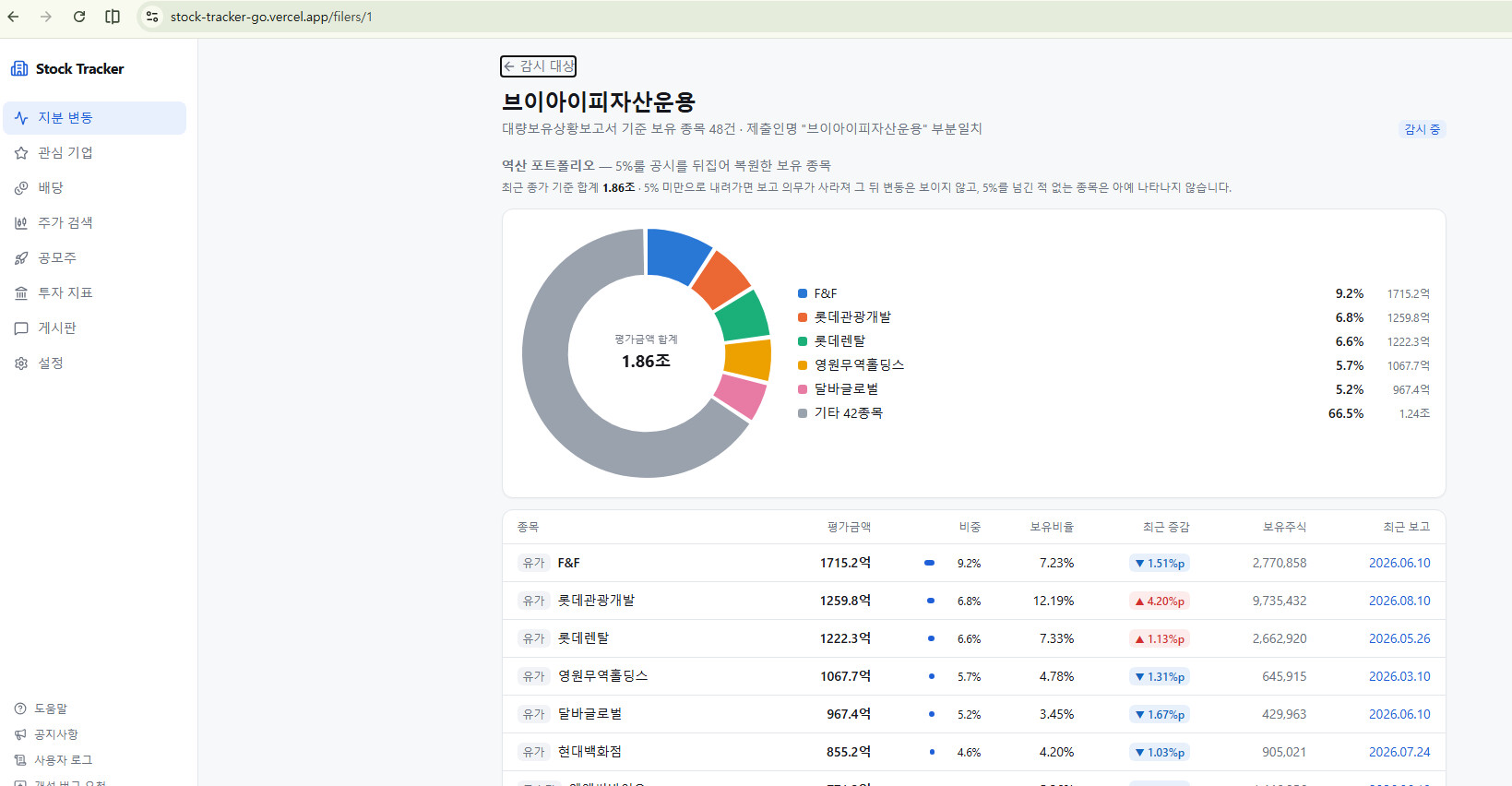The height and width of the screenshot is (786, 1512).
Task: Click the 게시판 speech bubble icon
Action: [21, 328]
